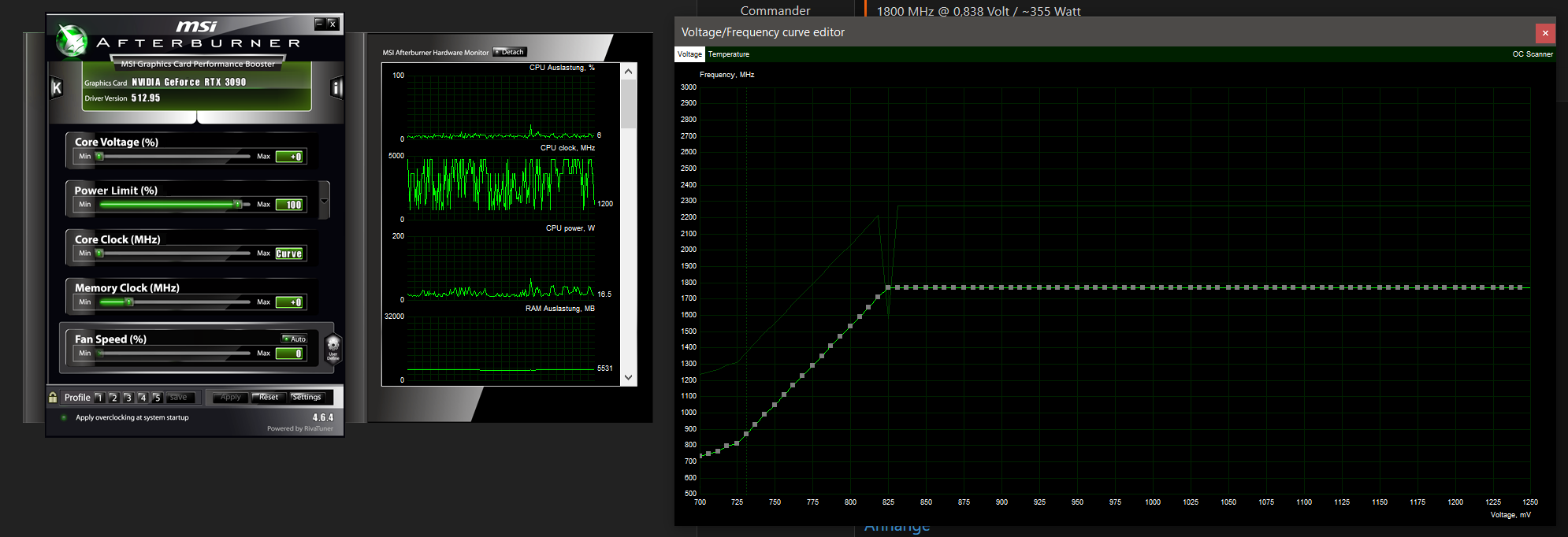Click the Commander text behind the curve editor
This screenshot has height=537, width=1568.
coord(775,10)
